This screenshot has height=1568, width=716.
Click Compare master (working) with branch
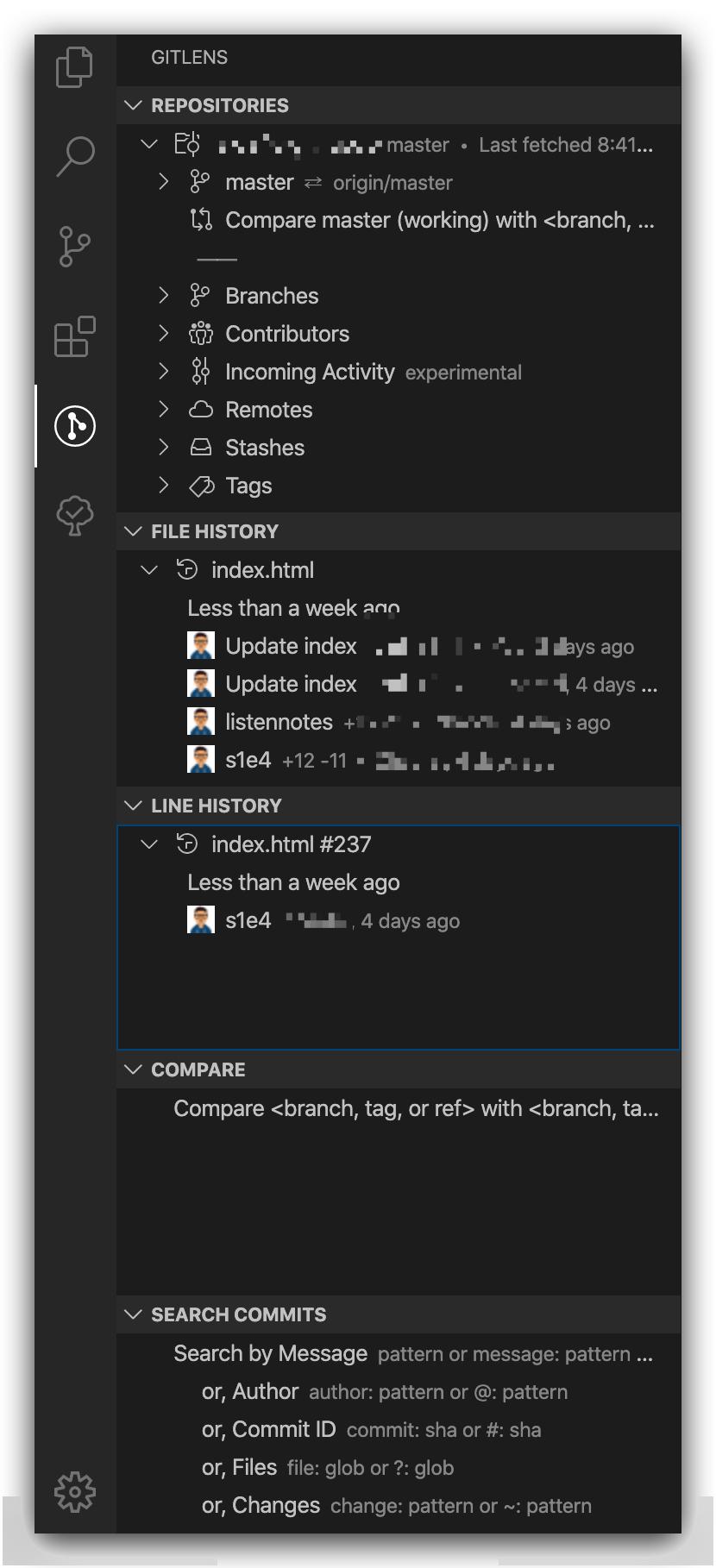439,221
